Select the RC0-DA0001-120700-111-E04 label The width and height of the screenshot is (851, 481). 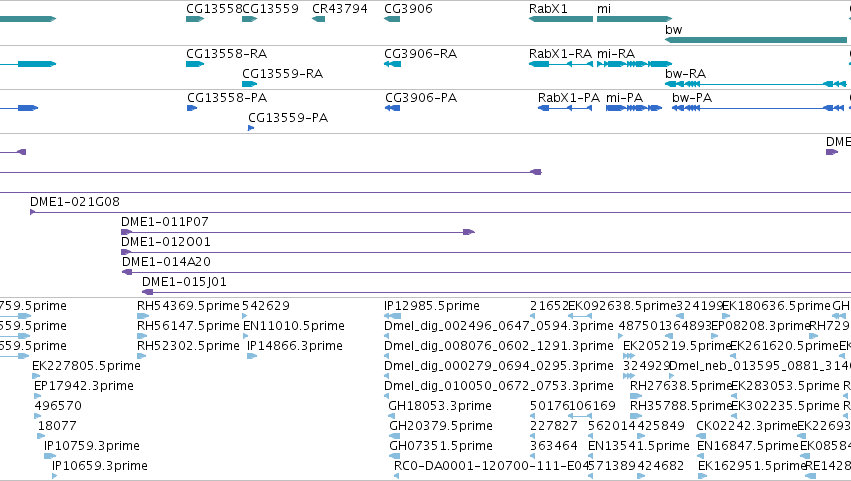[x=492, y=467]
